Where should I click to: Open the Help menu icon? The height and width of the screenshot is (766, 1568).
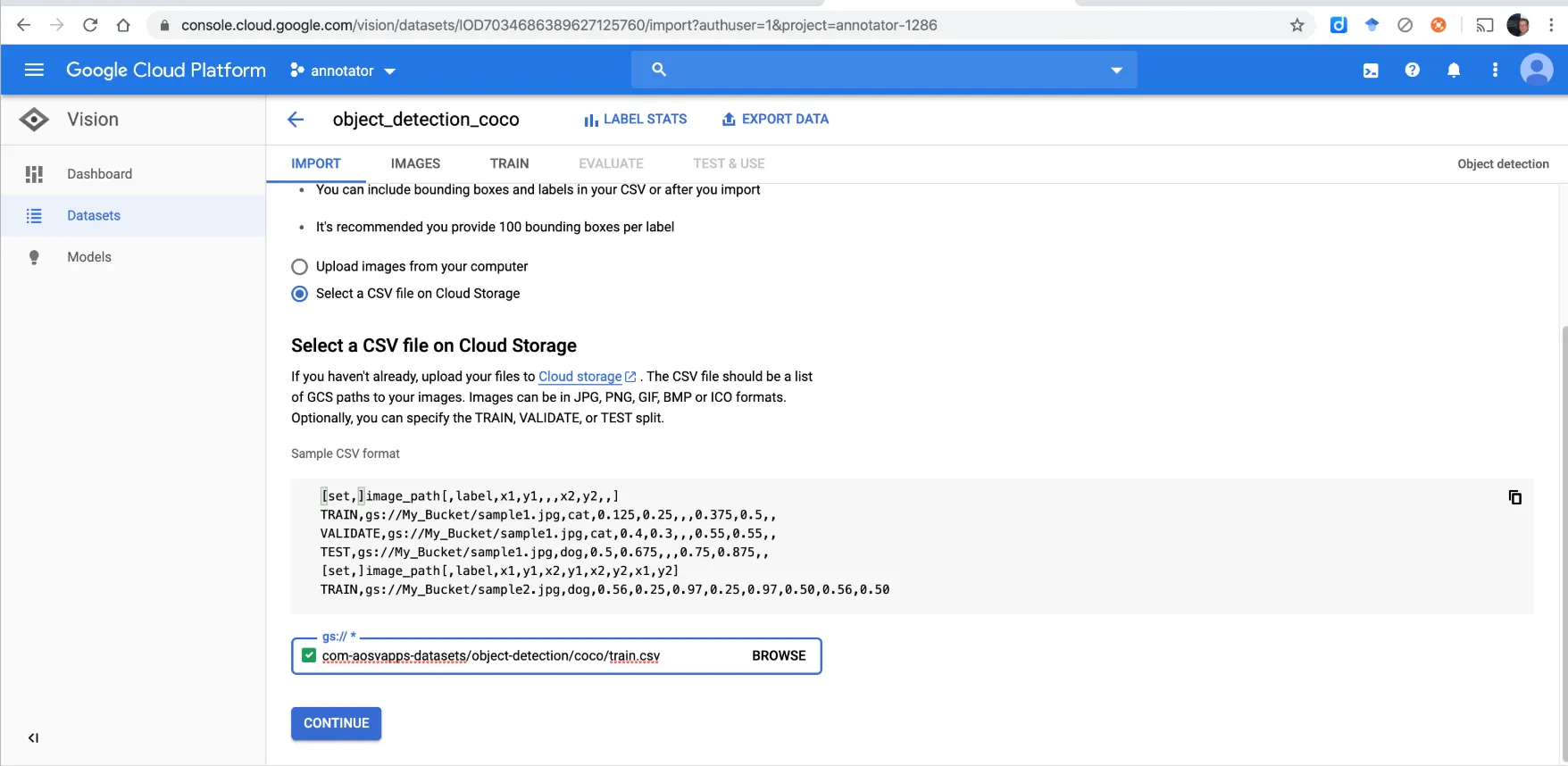coord(1412,70)
